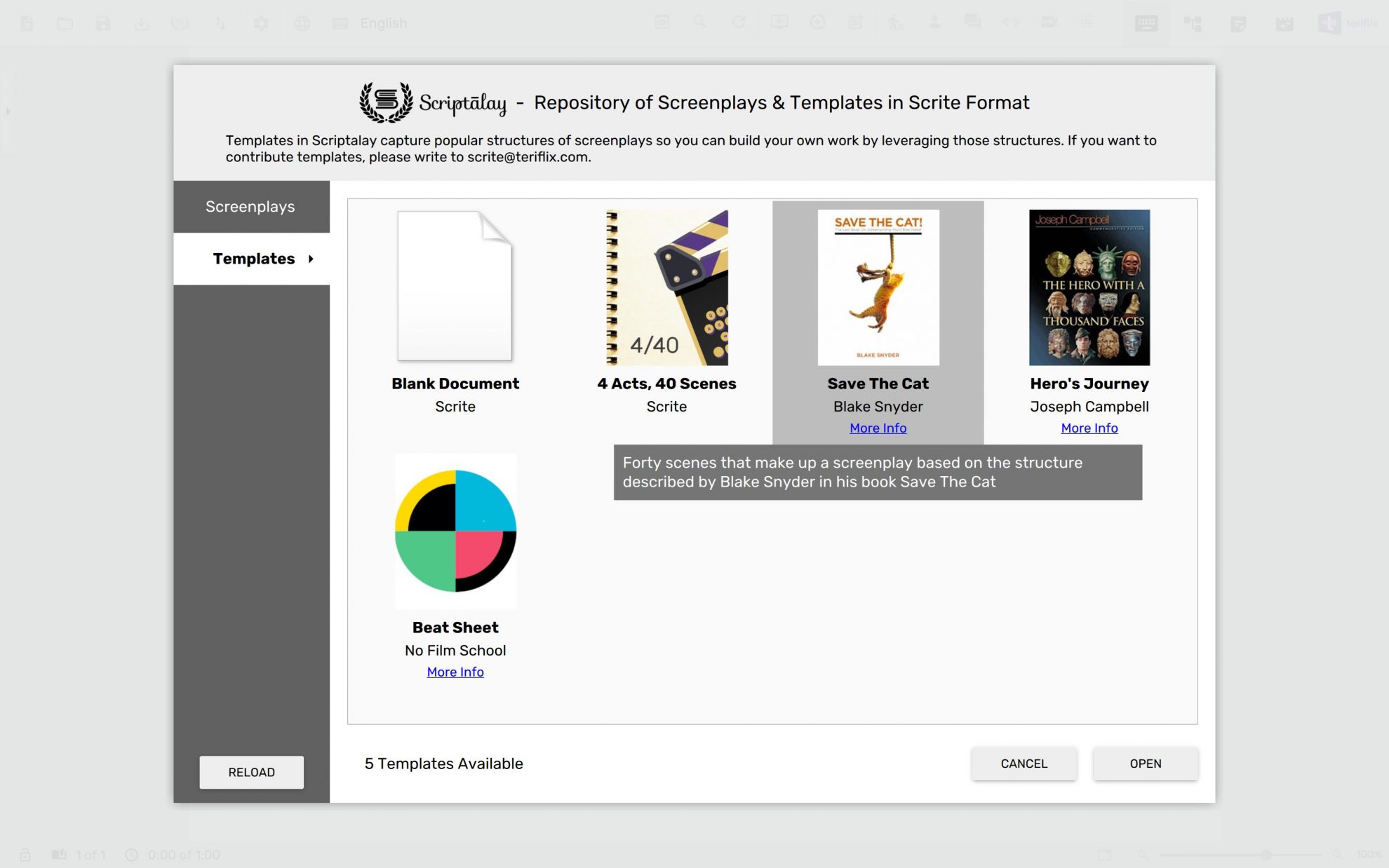The height and width of the screenshot is (868, 1389).
Task: Click the search icon in the toolbar
Action: (x=699, y=22)
